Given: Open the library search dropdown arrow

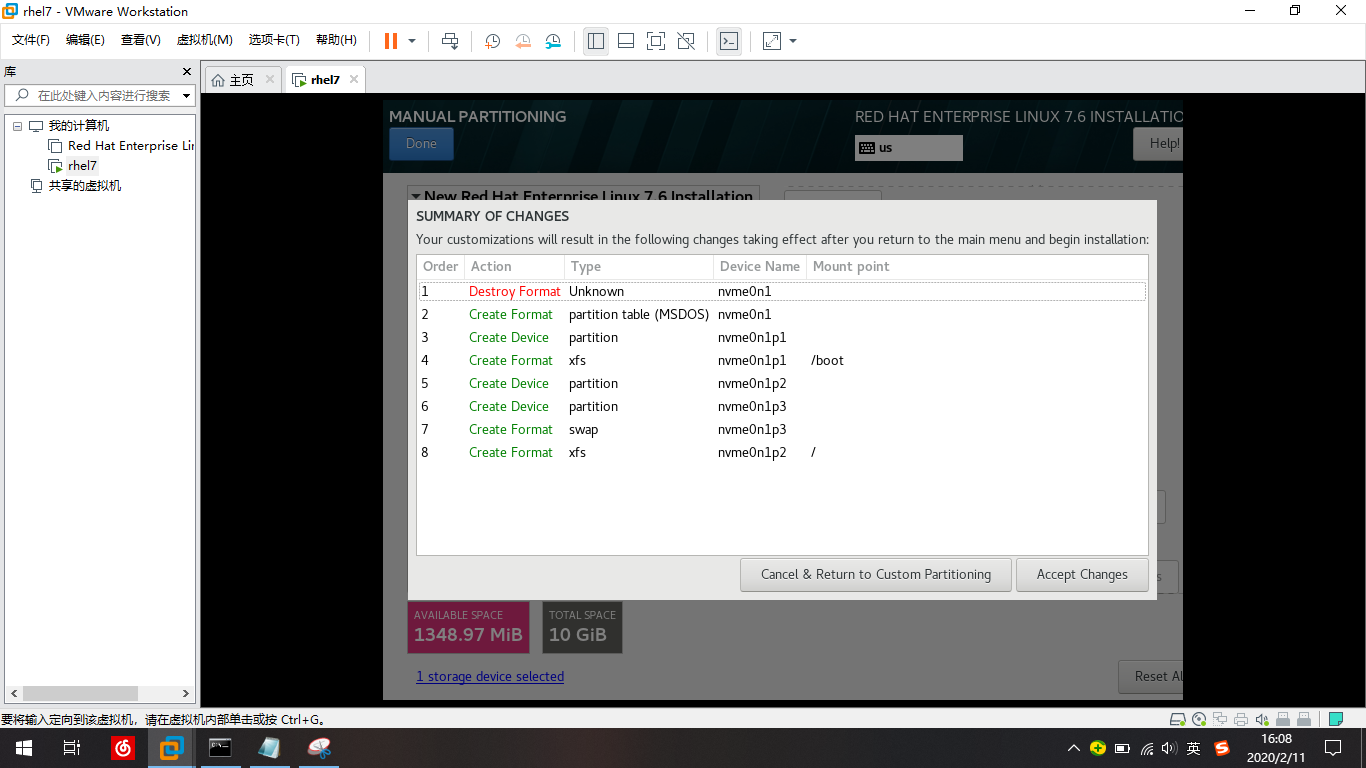Looking at the screenshot, I should click(187, 96).
